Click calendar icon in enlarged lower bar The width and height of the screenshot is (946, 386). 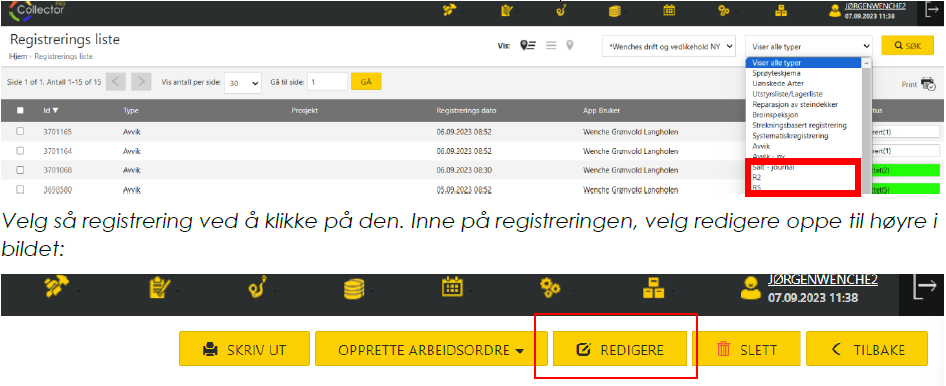(452, 286)
